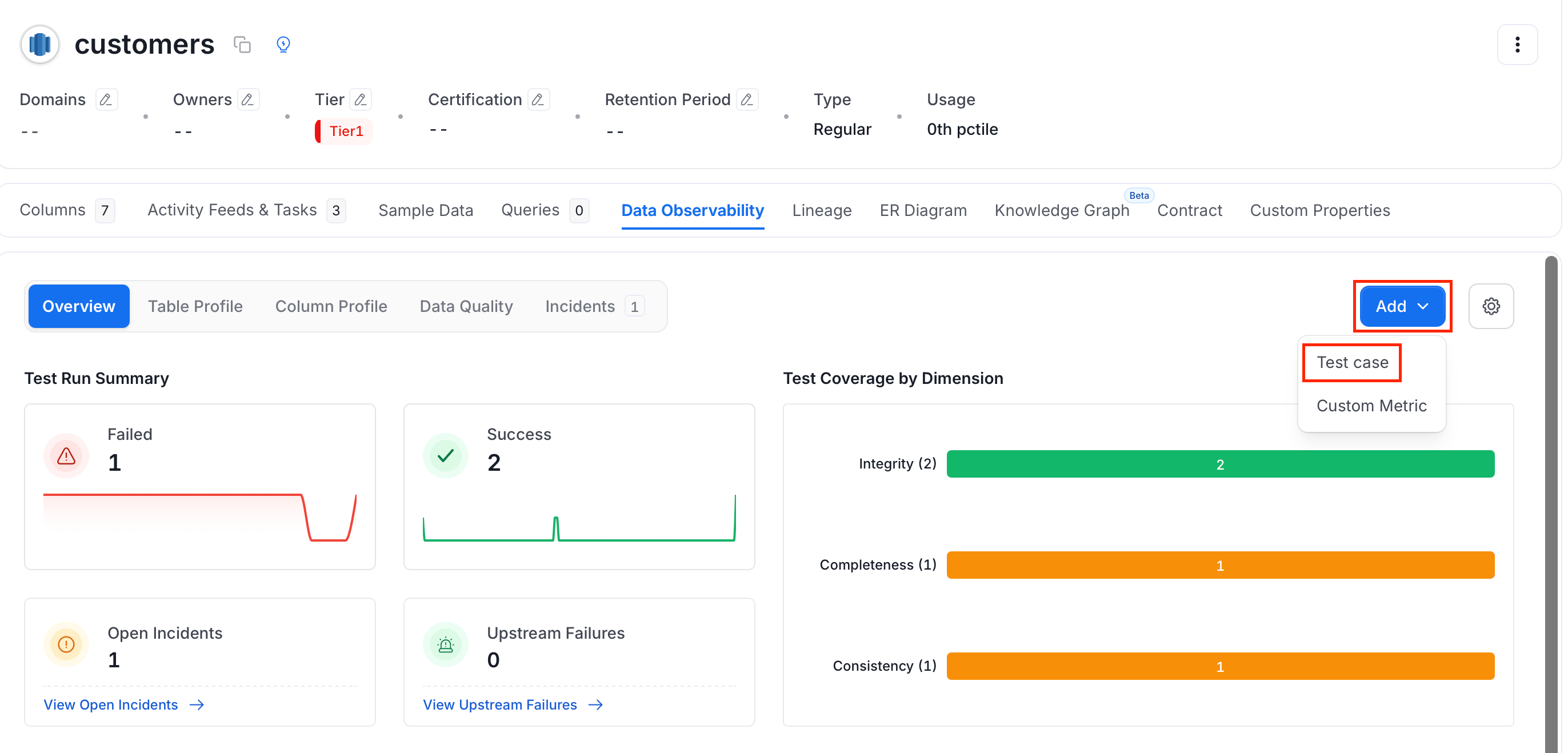
Task: Click the orange Completeness coverage bar
Action: coord(1220,566)
